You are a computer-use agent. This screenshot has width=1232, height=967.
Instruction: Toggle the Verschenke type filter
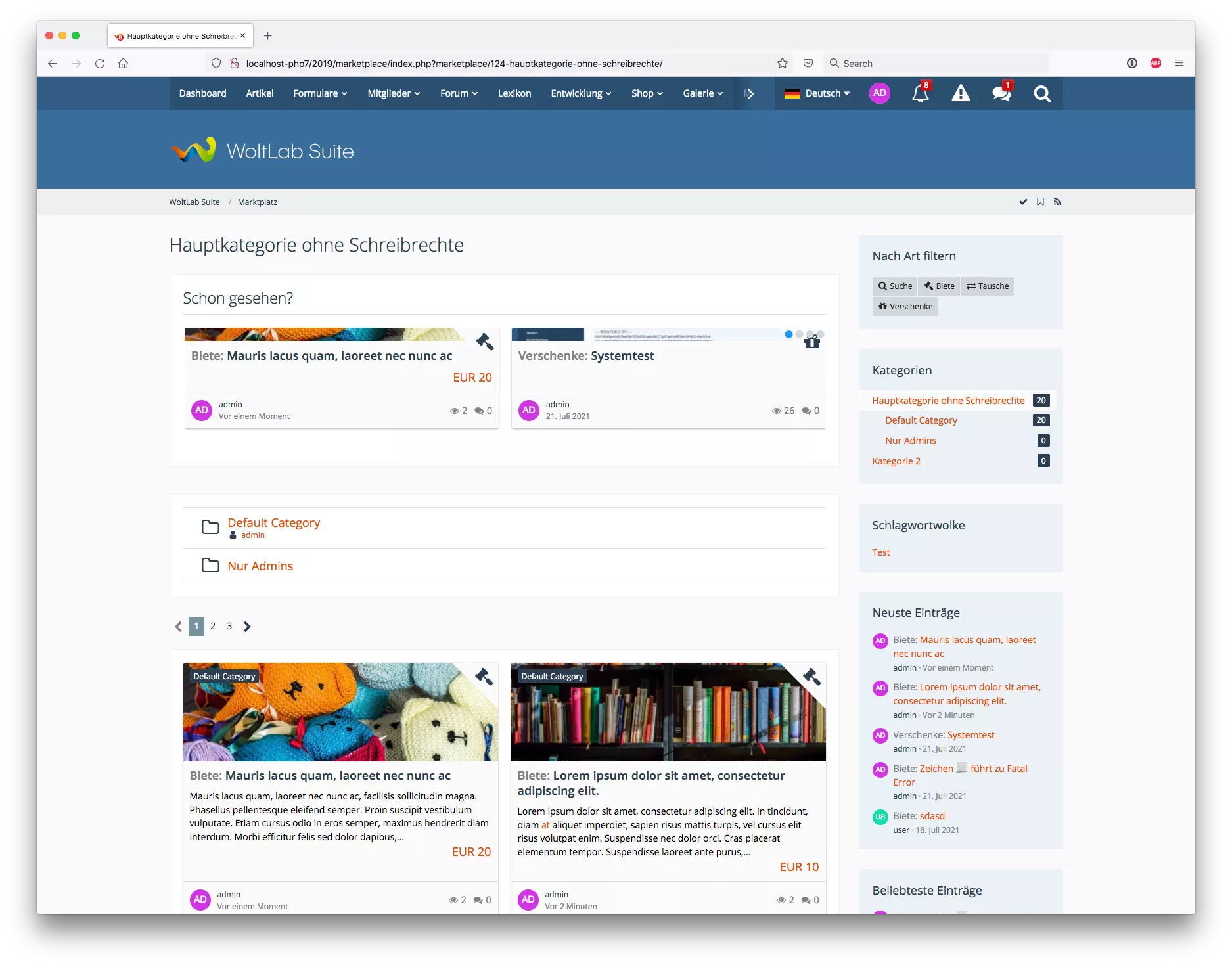[x=905, y=307]
